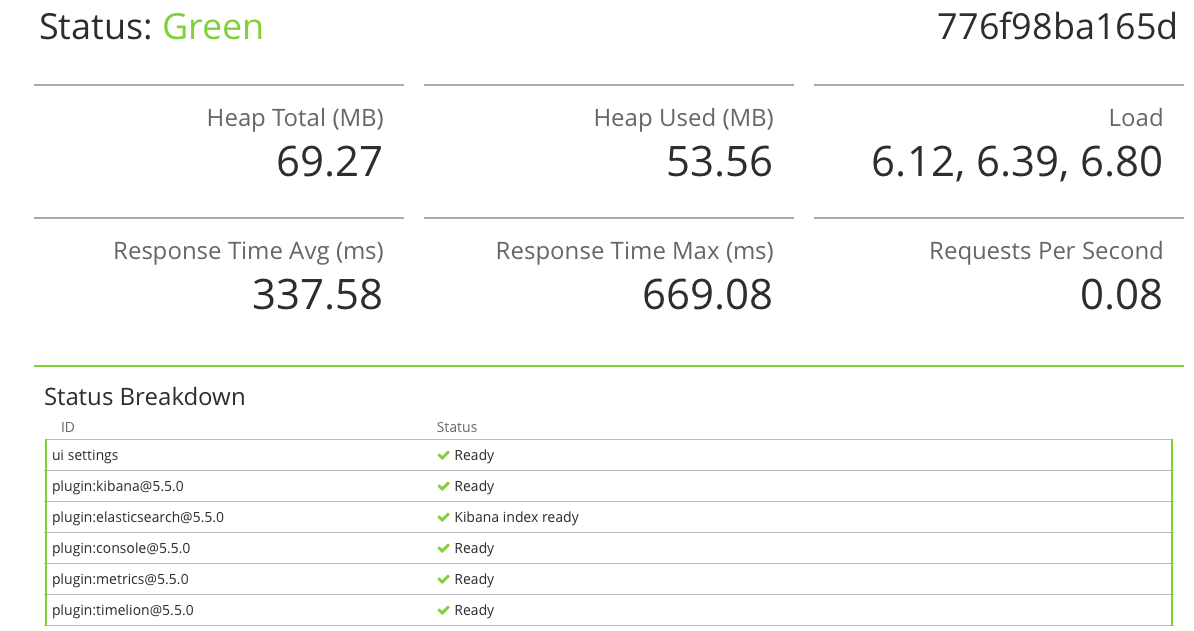Click the Load values 6.12, 6.39, 6.80

pos(1017,161)
